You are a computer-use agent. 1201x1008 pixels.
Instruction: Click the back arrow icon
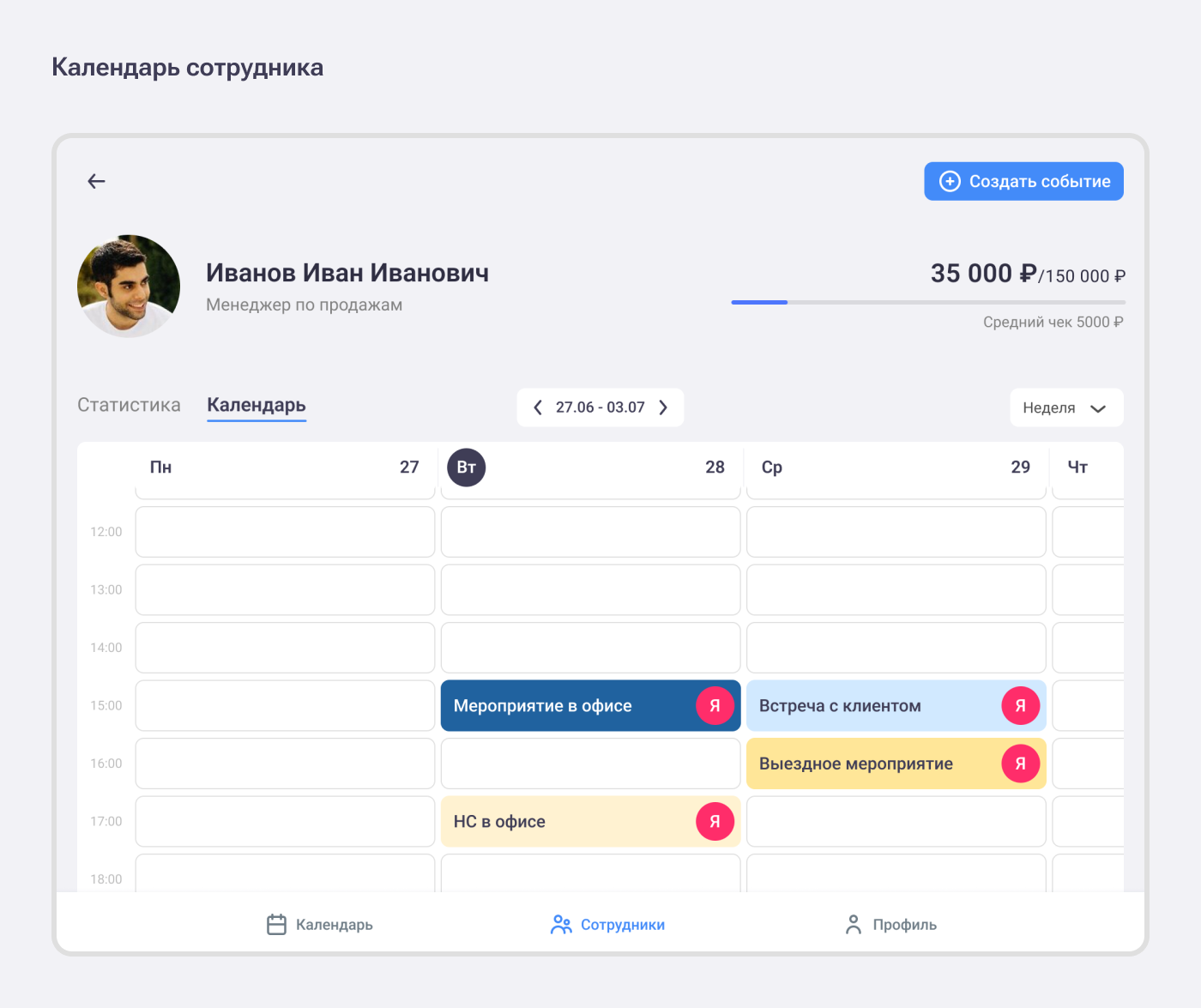96,181
